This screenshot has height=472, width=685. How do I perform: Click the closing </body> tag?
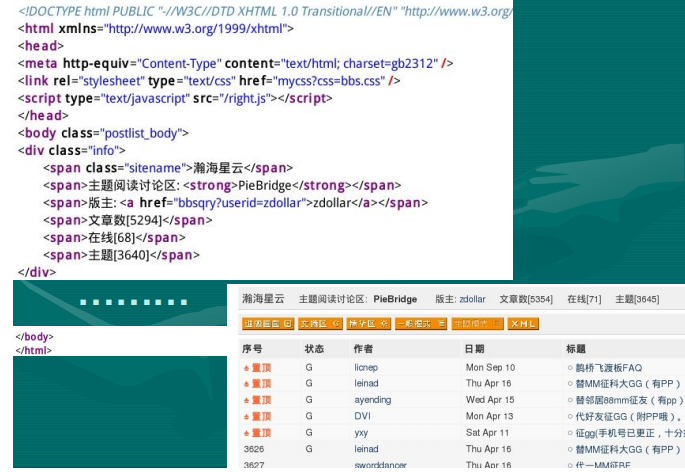pyautogui.click(x=34, y=337)
